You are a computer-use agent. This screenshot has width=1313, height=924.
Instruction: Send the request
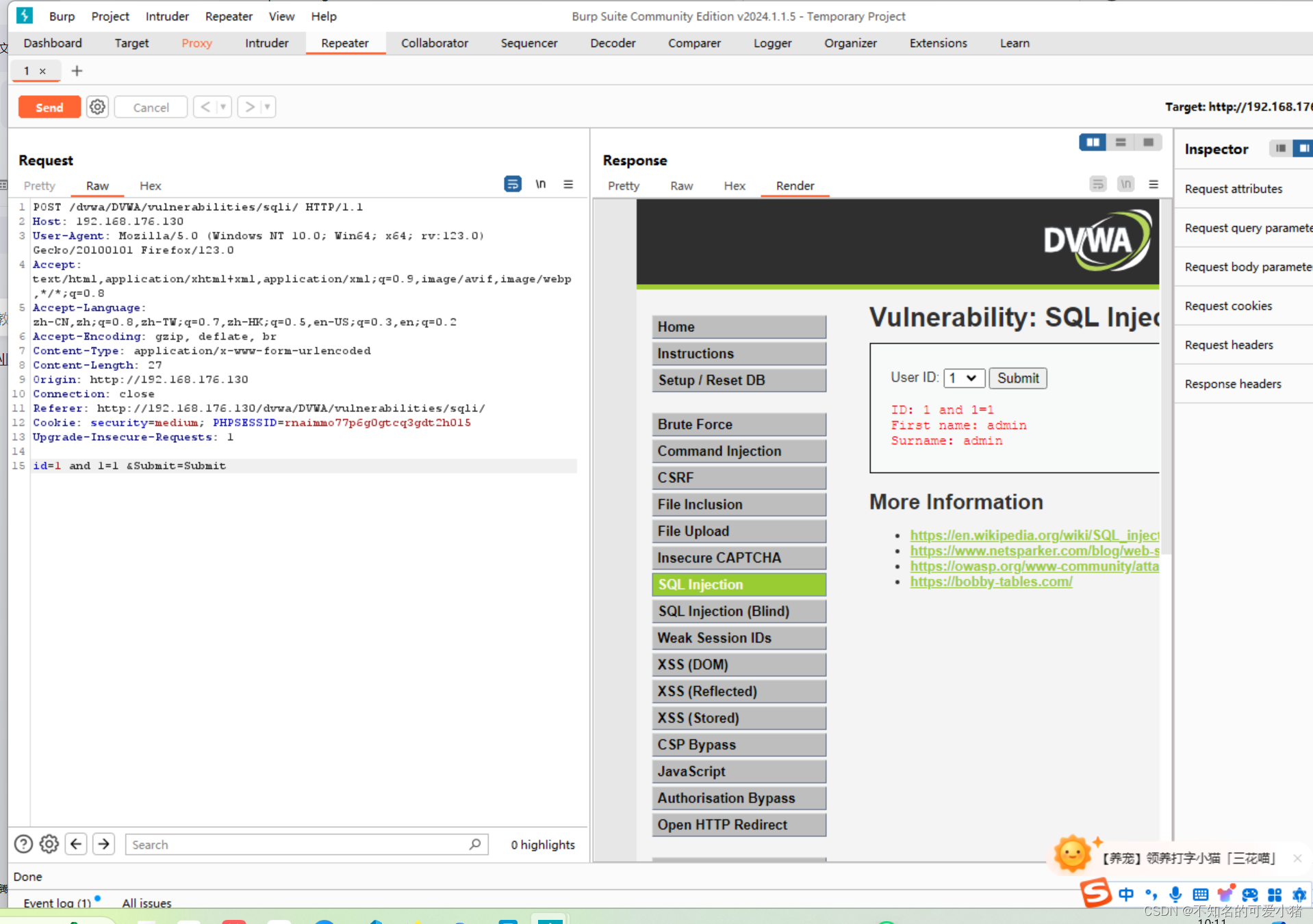tap(49, 107)
